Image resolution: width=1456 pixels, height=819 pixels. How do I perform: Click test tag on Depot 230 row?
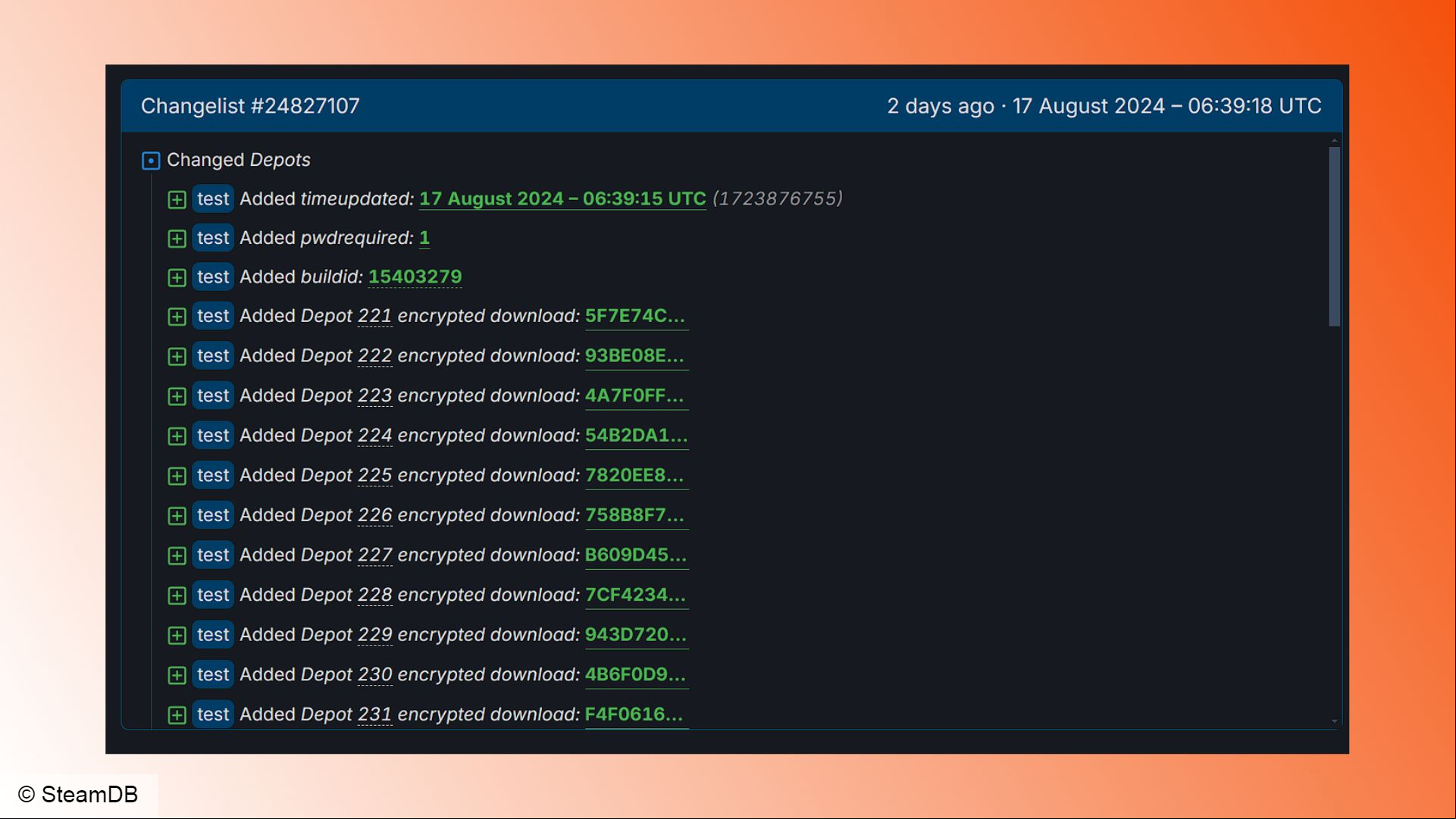pyautogui.click(x=213, y=674)
